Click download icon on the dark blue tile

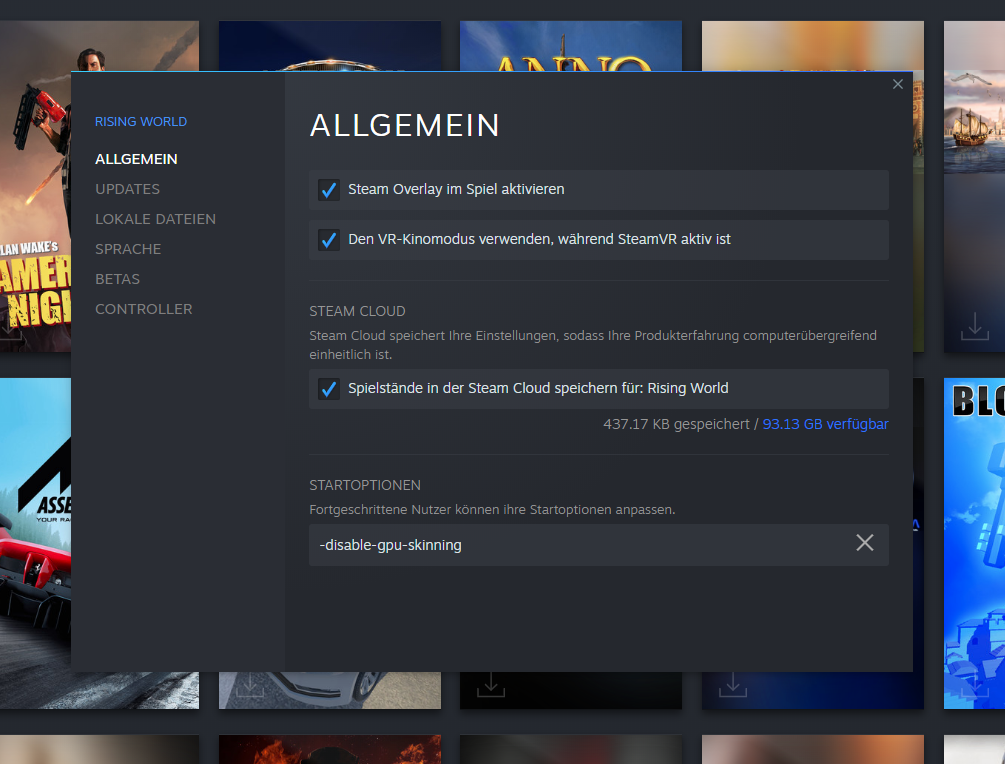pos(733,685)
